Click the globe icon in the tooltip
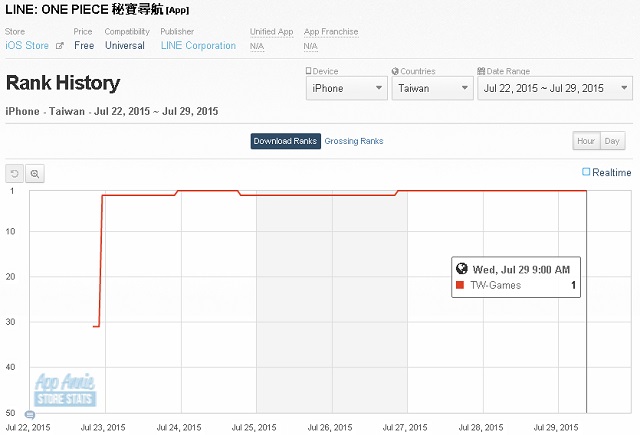 click(x=462, y=269)
